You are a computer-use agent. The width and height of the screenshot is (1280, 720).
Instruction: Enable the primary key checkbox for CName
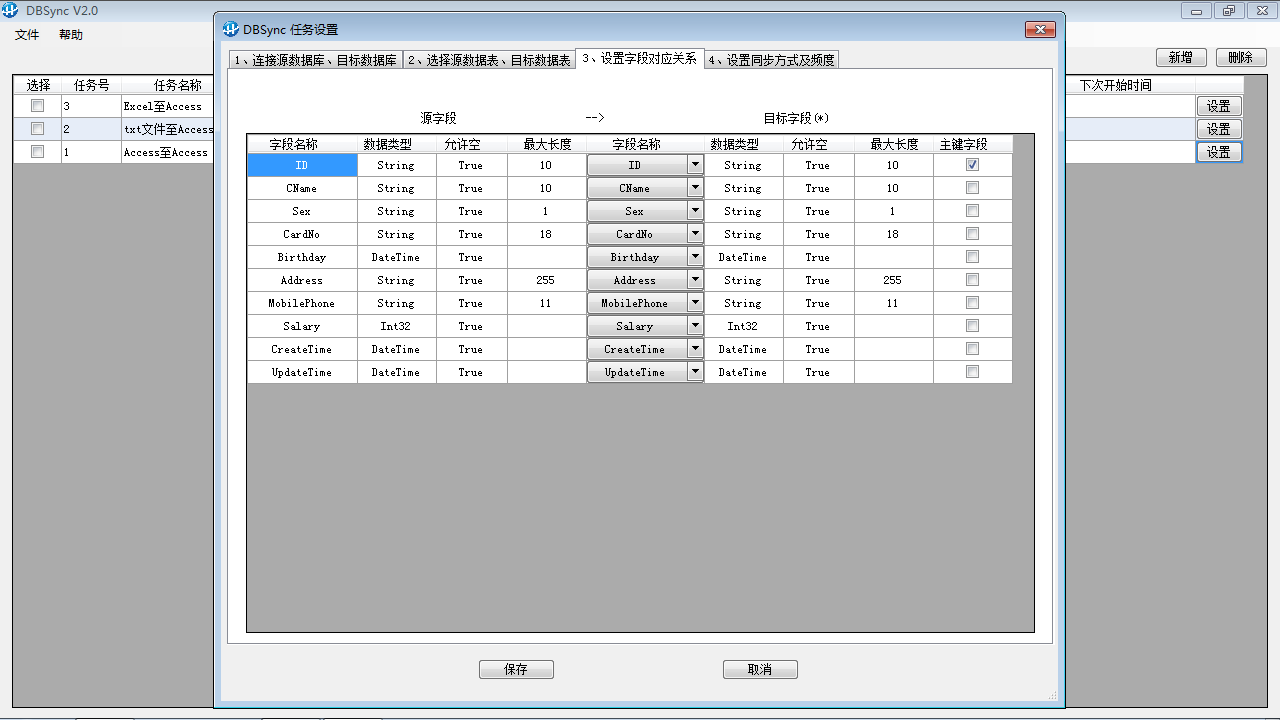click(971, 187)
